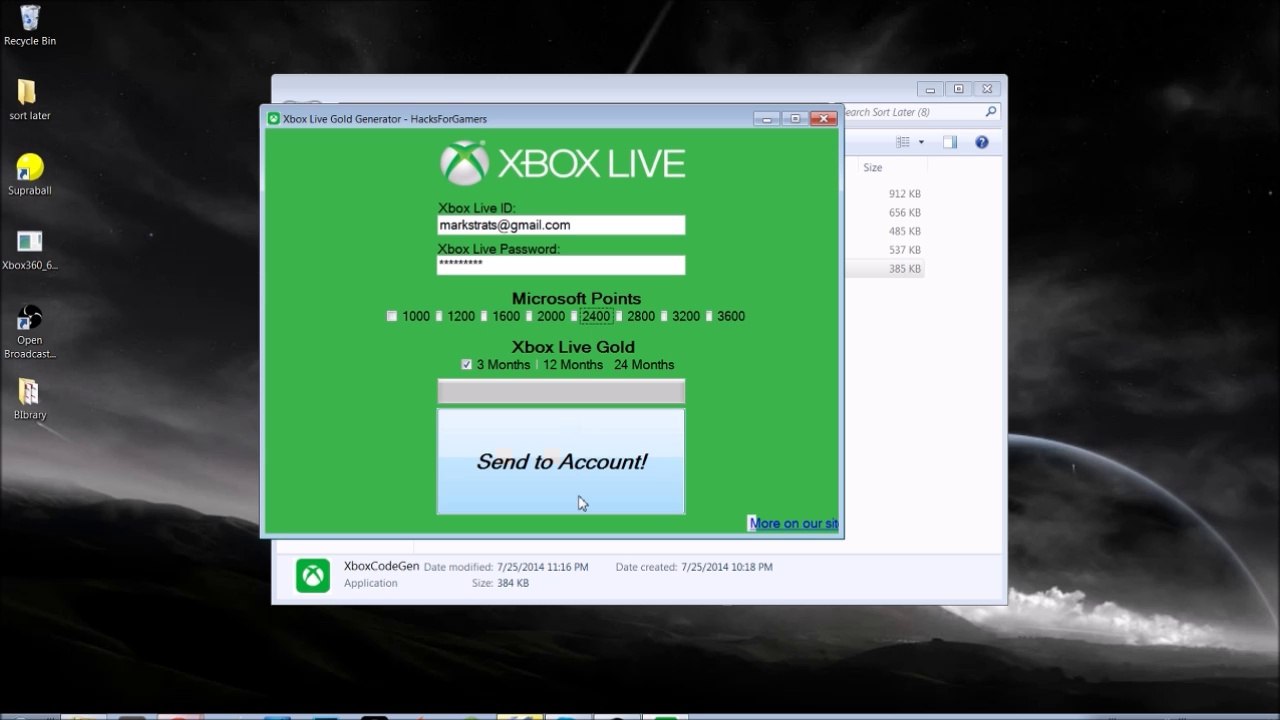The width and height of the screenshot is (1280, 720).
Task: Select the file row sized 656 KB
Action: 884,212
